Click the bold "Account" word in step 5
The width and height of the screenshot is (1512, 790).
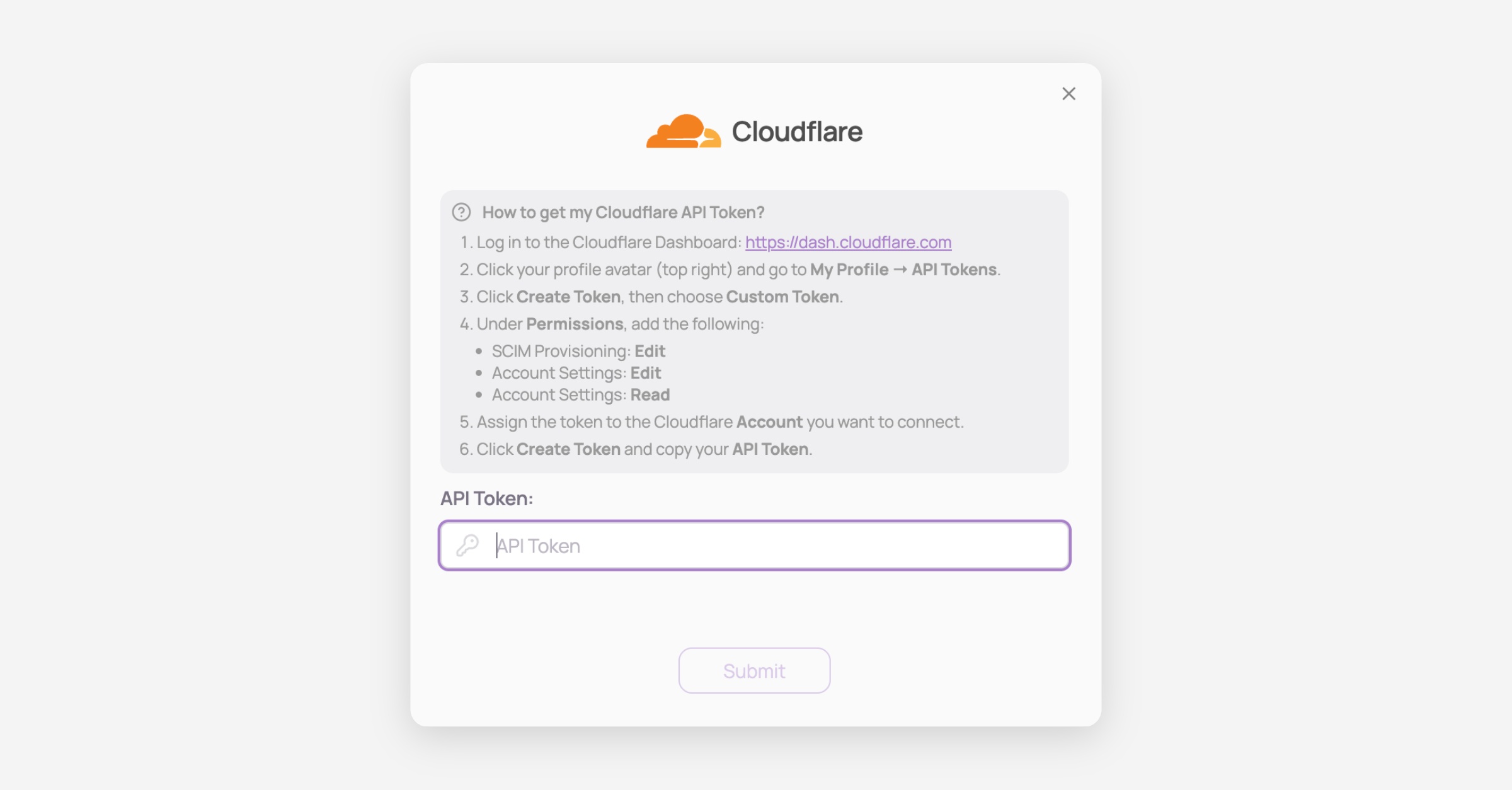769,422
